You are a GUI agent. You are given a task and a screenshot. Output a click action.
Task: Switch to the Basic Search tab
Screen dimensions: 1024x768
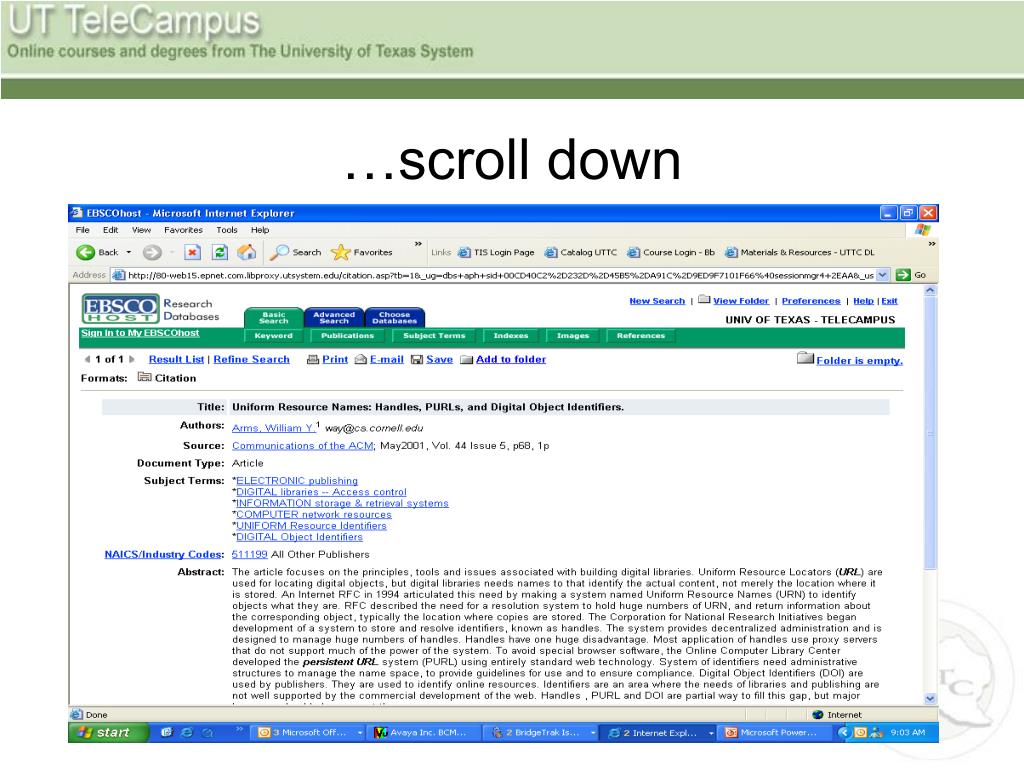pyautogui.click(x=273, y=317)
